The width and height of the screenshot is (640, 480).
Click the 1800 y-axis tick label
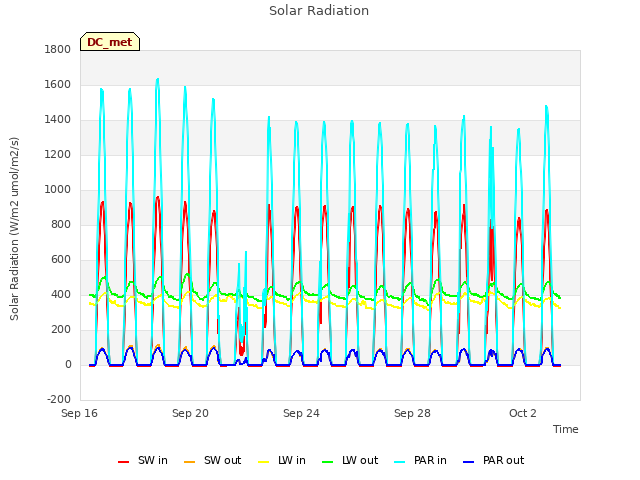[x=58, y=49]
